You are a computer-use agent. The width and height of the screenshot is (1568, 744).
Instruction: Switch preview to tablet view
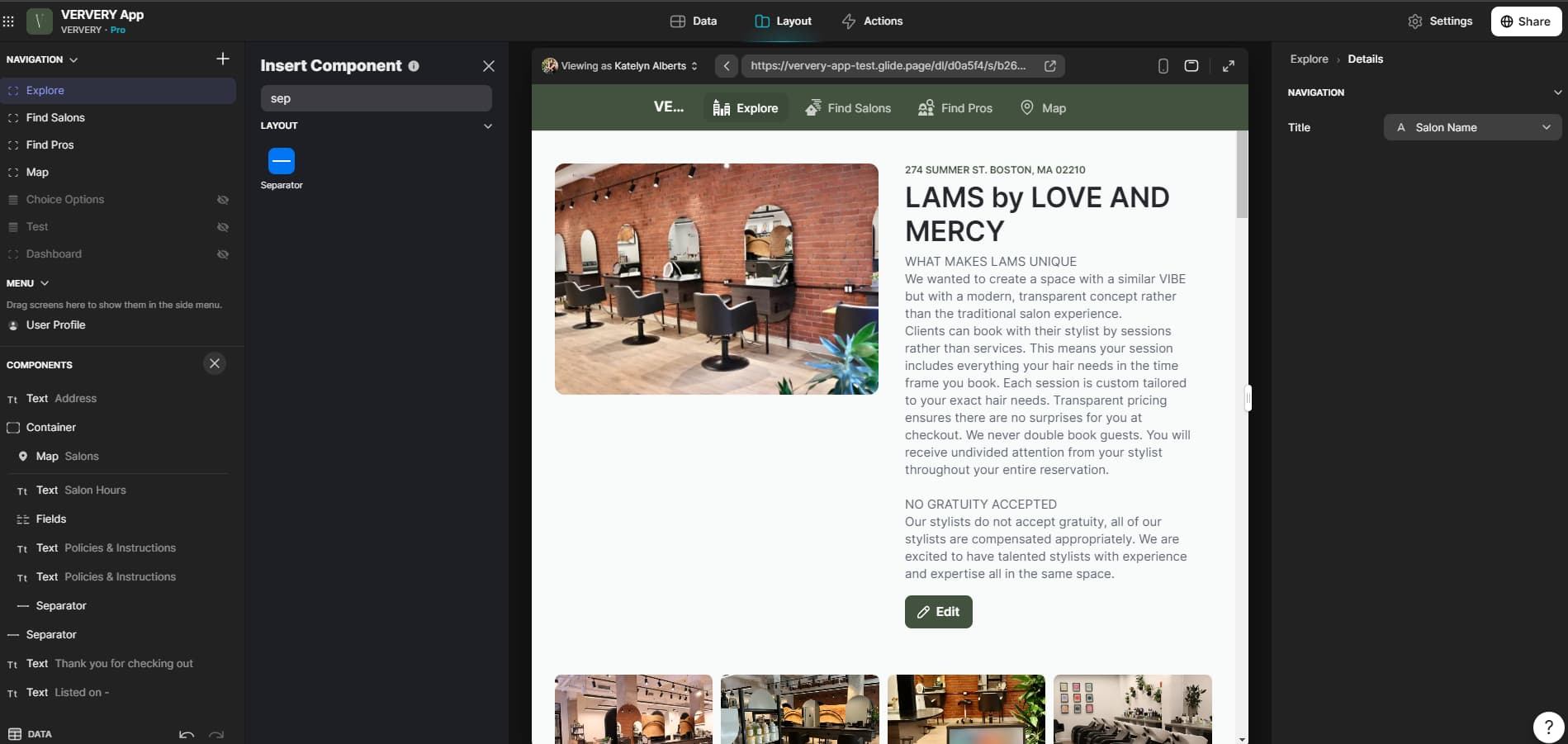[1191, 66]
